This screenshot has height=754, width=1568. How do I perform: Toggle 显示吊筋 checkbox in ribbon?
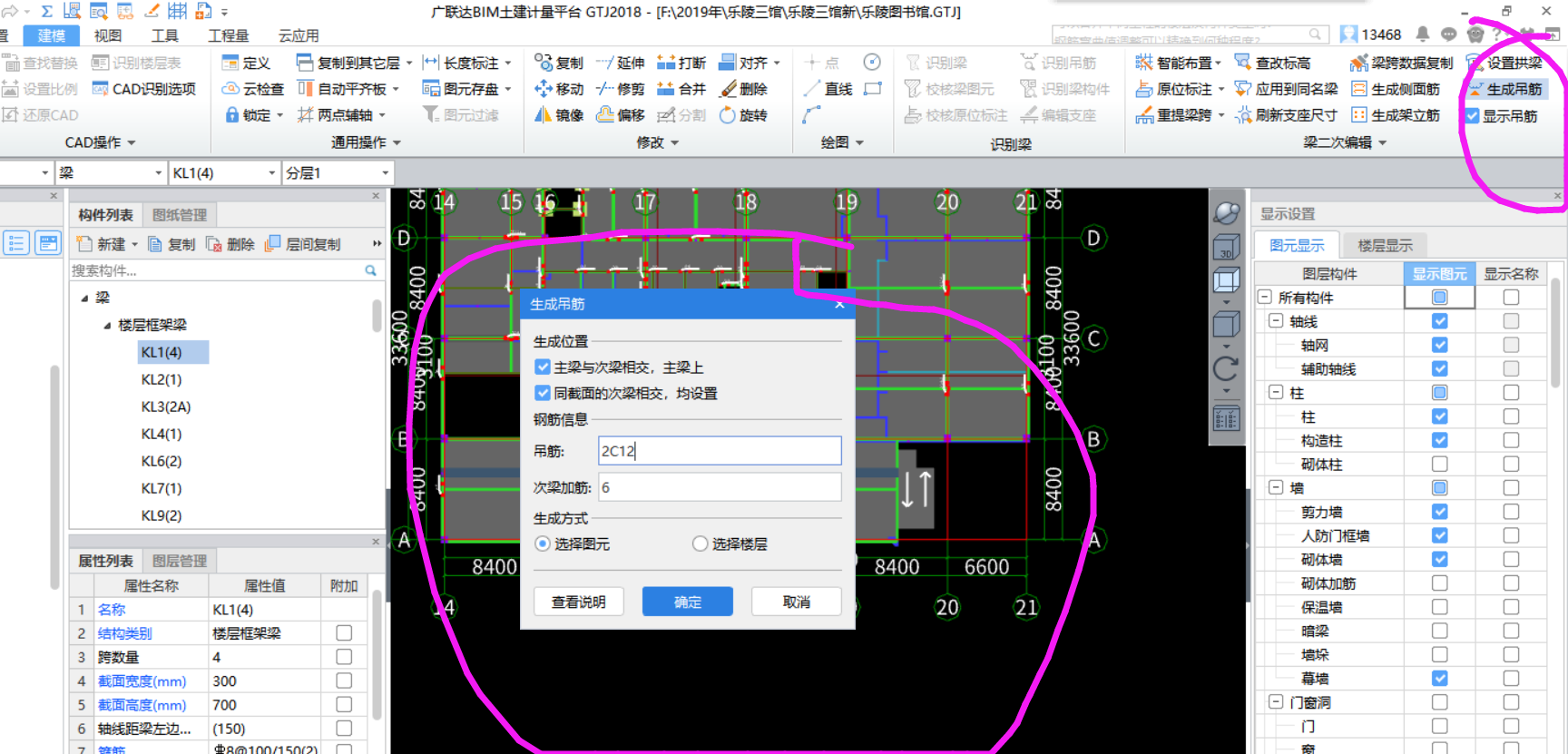click(1473, 116)
